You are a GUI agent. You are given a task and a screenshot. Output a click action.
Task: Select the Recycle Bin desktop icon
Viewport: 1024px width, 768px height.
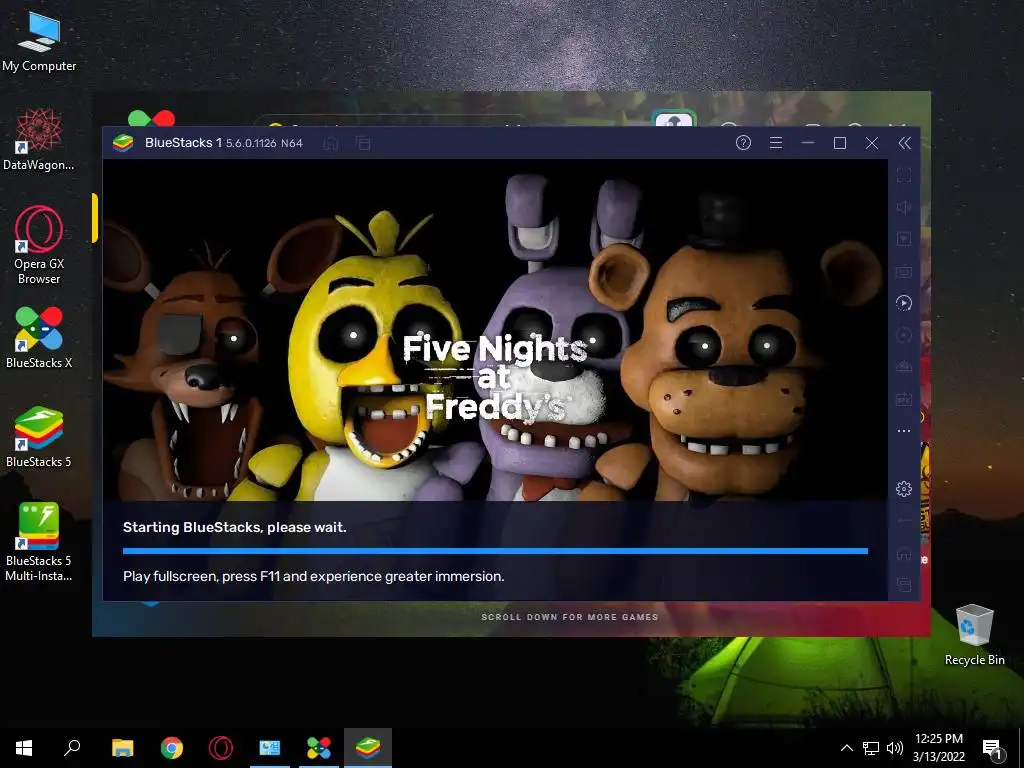coord(974,635)
